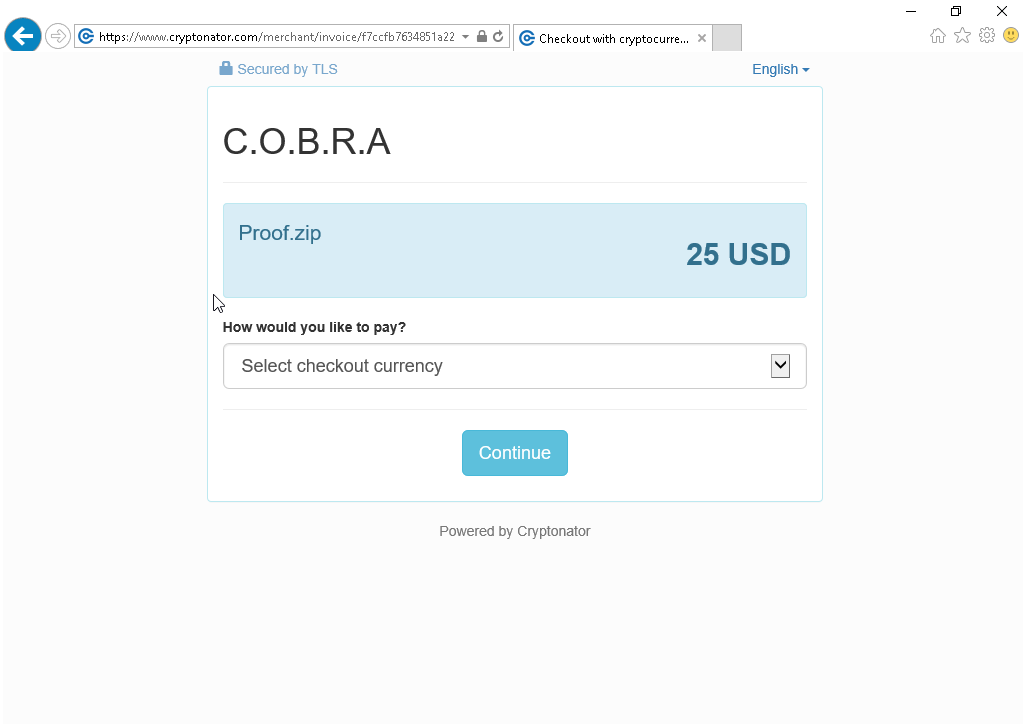Click the Forward navigation arrow

coord(58,37)
